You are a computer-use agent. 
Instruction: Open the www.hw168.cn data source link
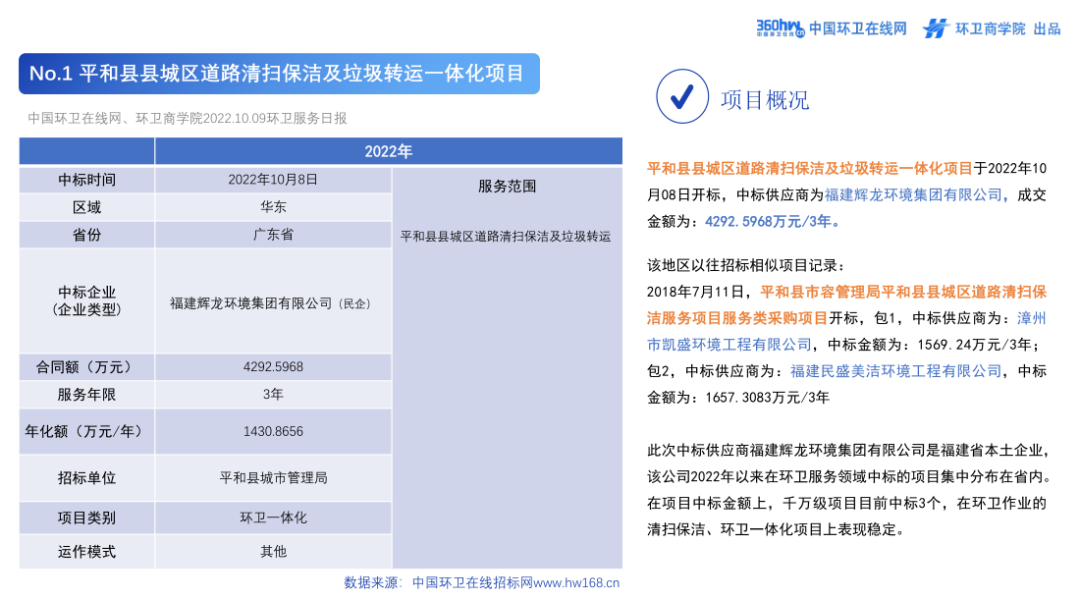(x=577, y=583)
